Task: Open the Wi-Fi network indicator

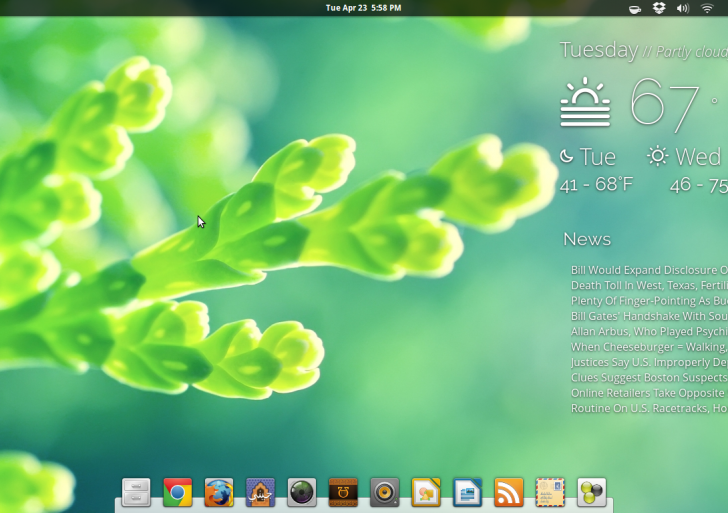Action: pos(707,8)
